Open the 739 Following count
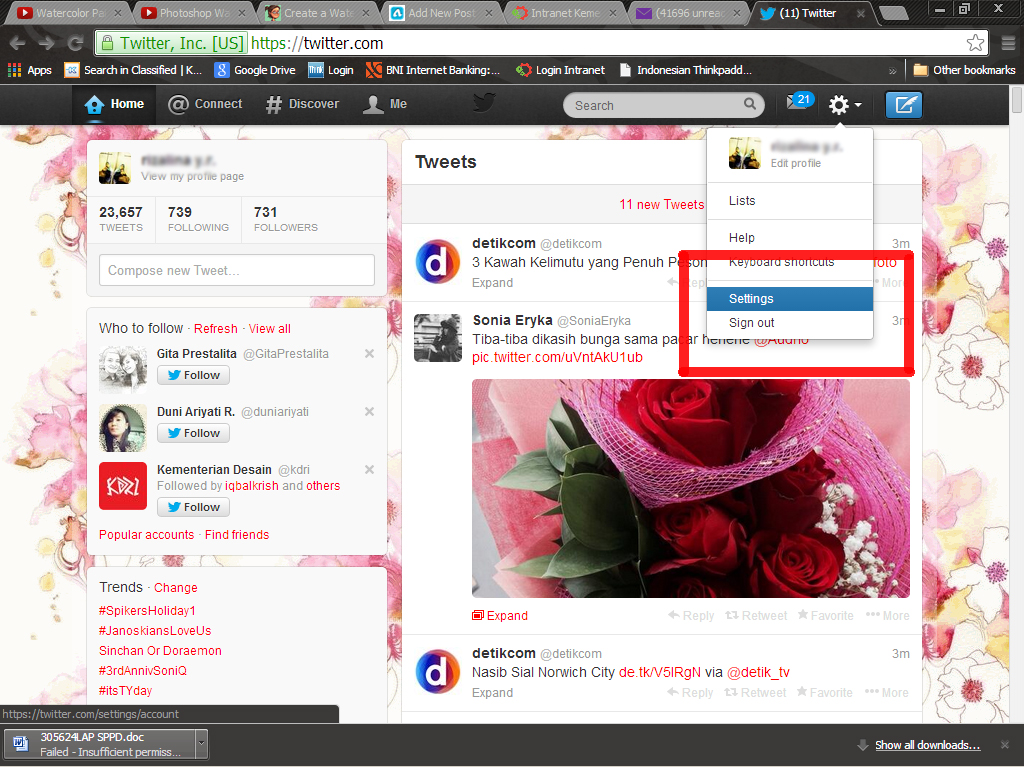Image resolution: width=1024 pixels, height=768 pixels. pyautogui.click(x=198, y=219)
